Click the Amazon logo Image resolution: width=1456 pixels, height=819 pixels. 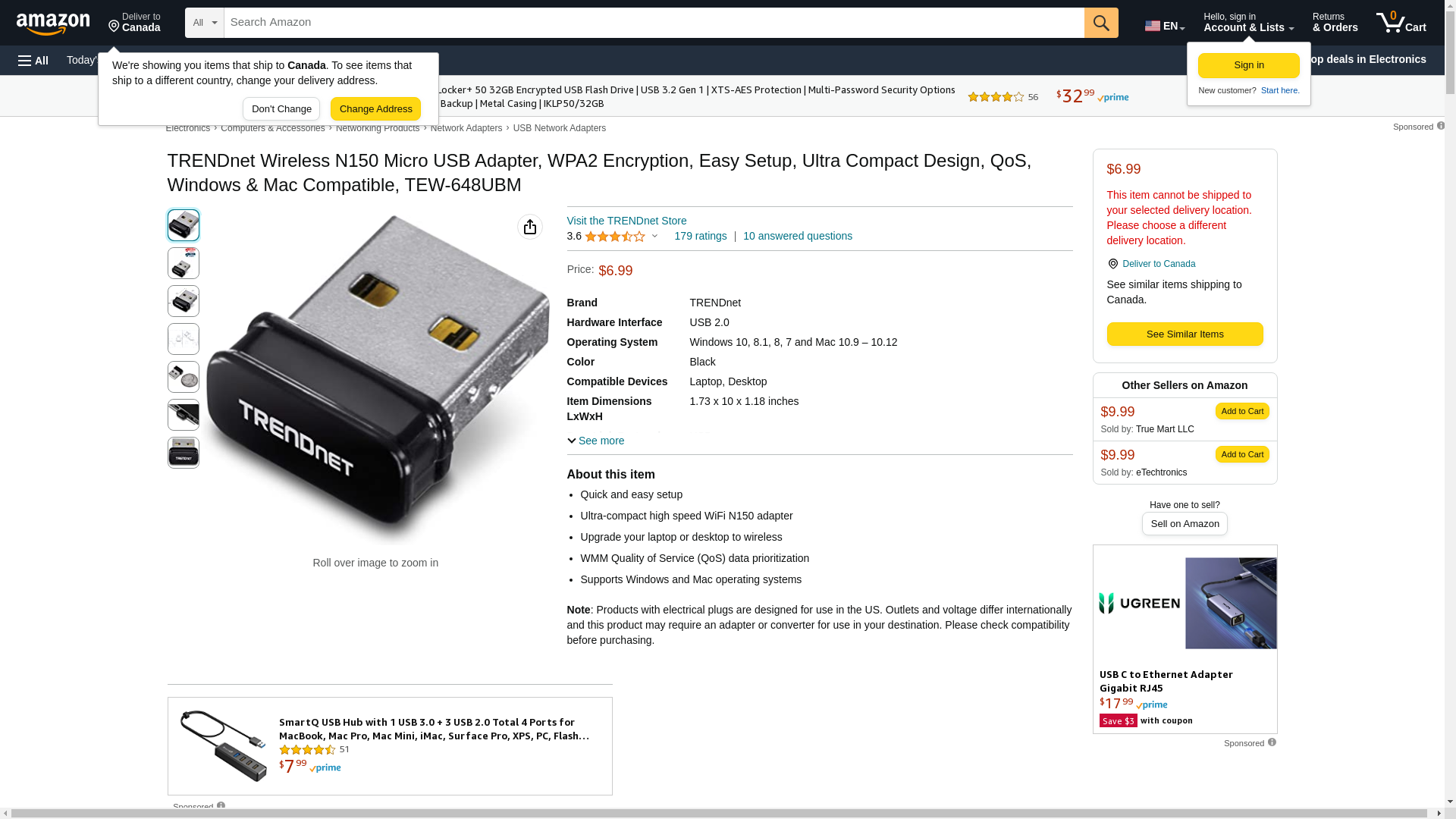click(x=53, y=24)
